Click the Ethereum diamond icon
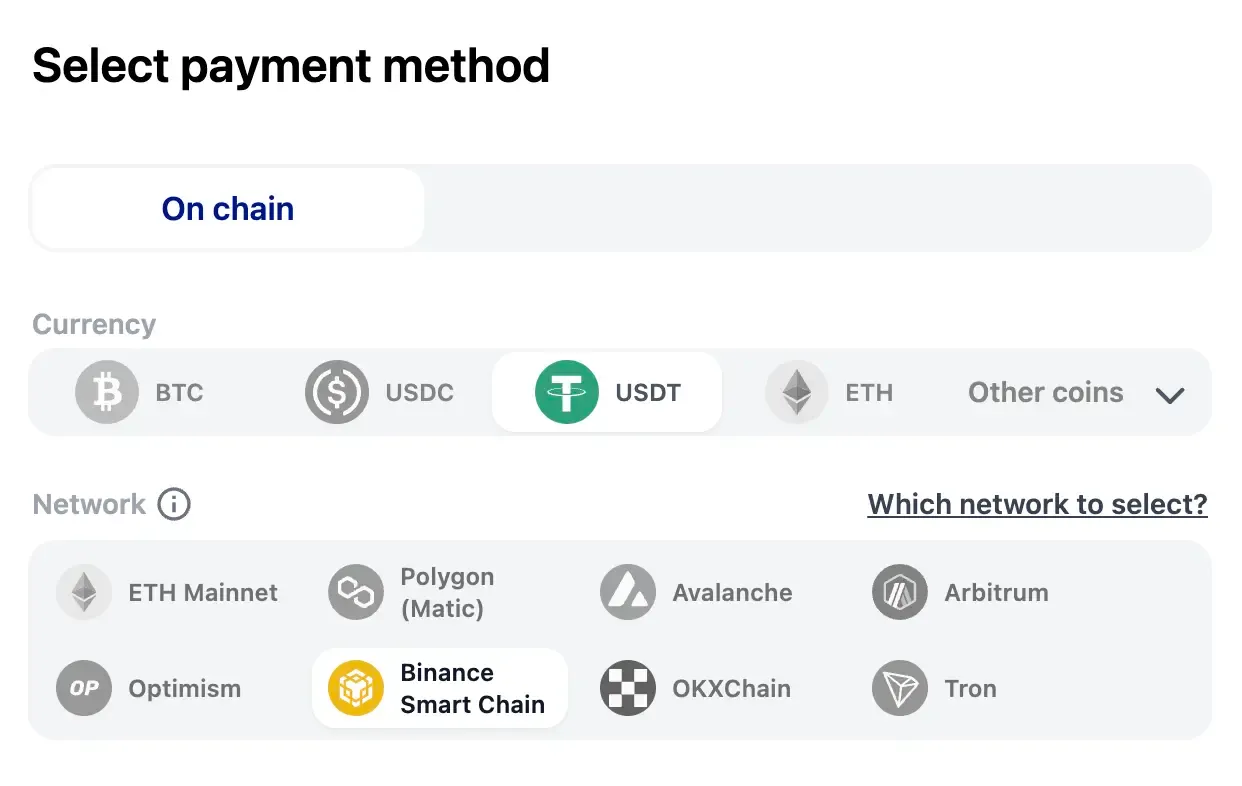This screenshot has height=786, width=1242. pos(795,392)
